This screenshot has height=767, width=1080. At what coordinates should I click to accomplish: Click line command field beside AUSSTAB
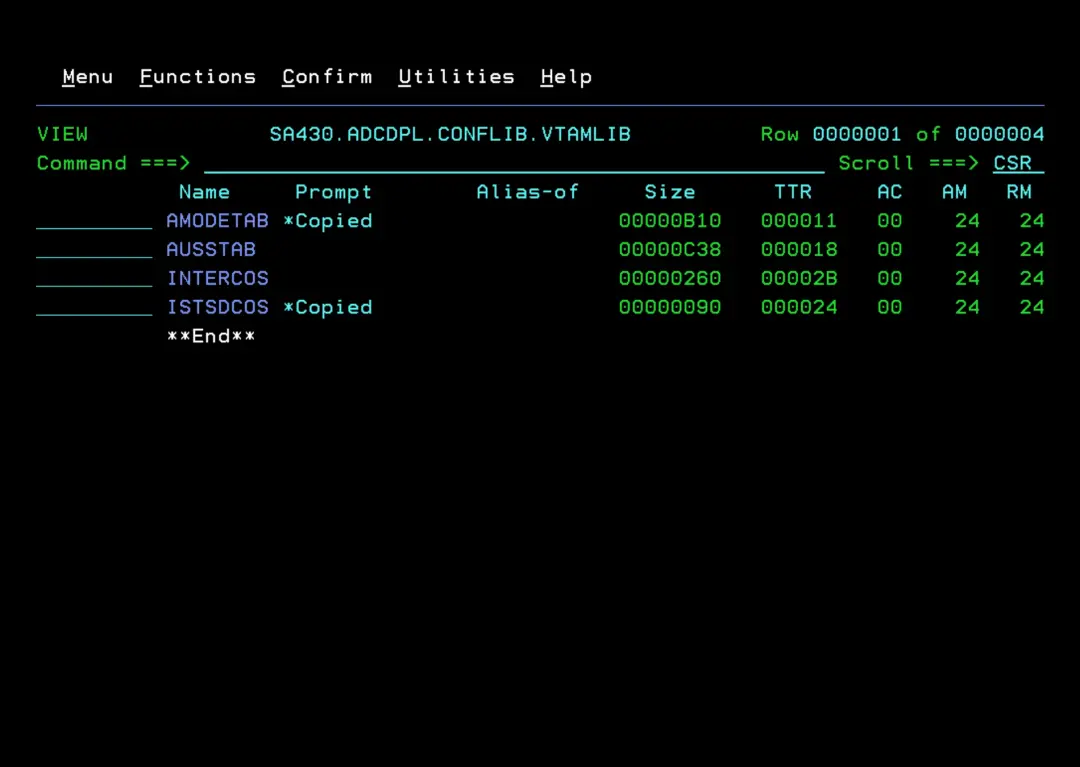click(x=94, y=250)
